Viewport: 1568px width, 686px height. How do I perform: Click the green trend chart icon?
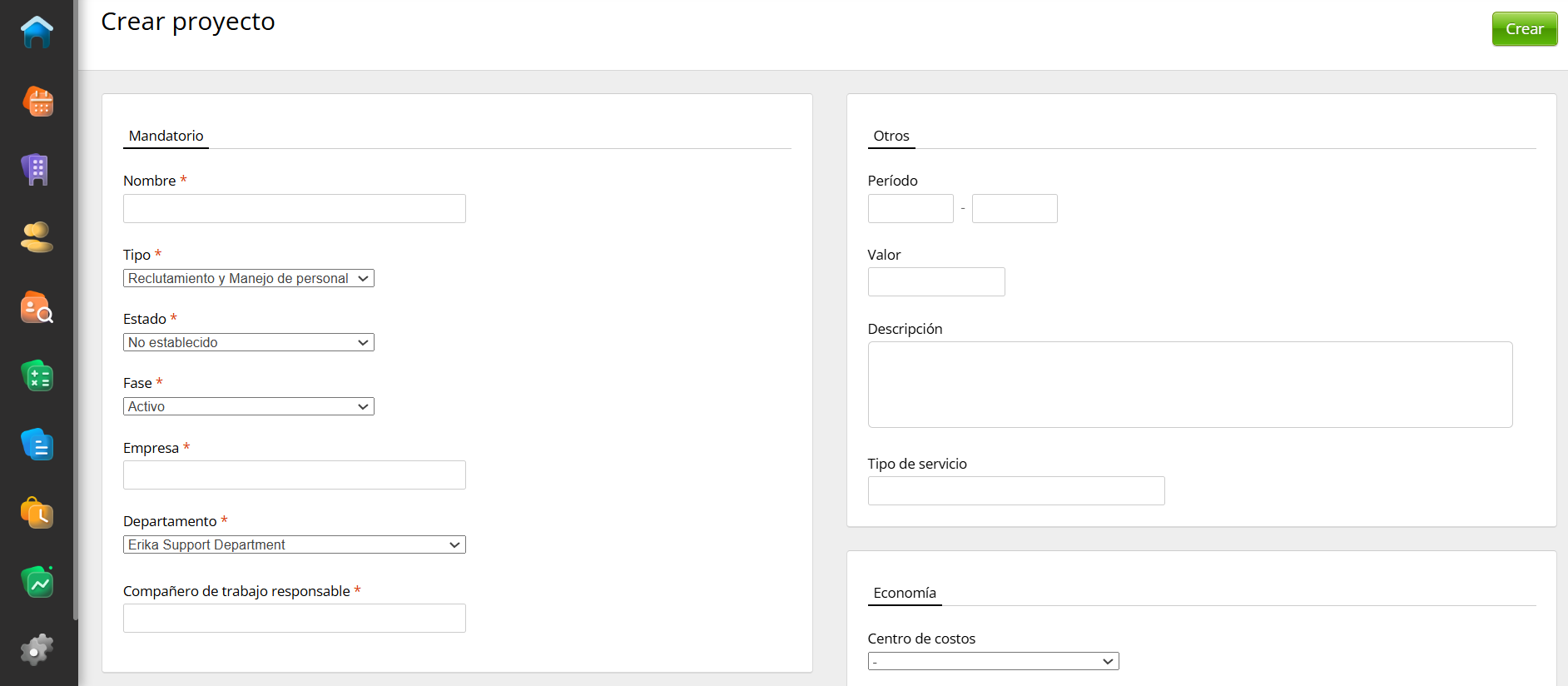point(37,582)
